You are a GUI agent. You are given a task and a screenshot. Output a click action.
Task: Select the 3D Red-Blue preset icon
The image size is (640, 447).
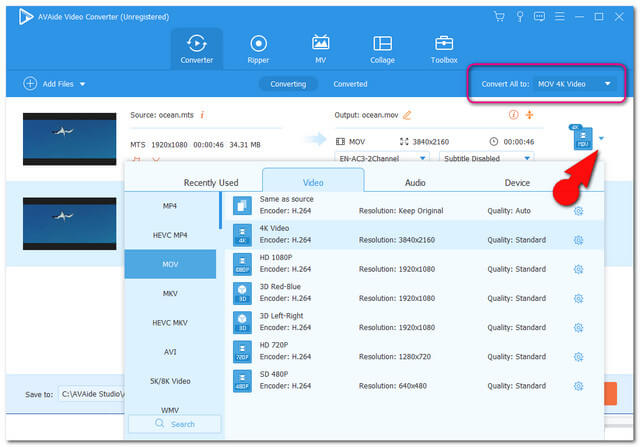coord(242,293)
